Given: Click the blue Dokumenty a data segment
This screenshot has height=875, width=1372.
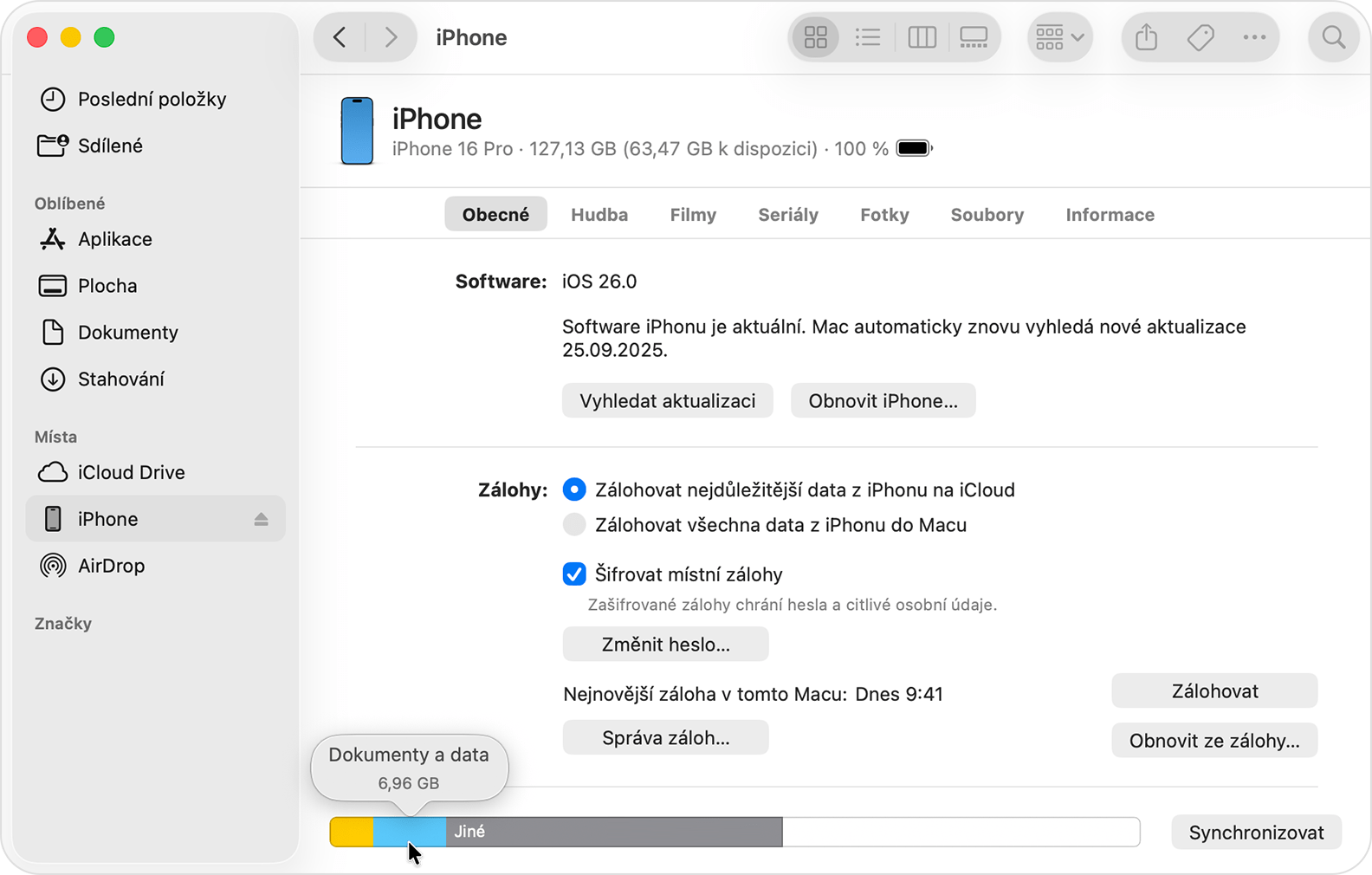Looking at the screenshot, I should point(411,832).
